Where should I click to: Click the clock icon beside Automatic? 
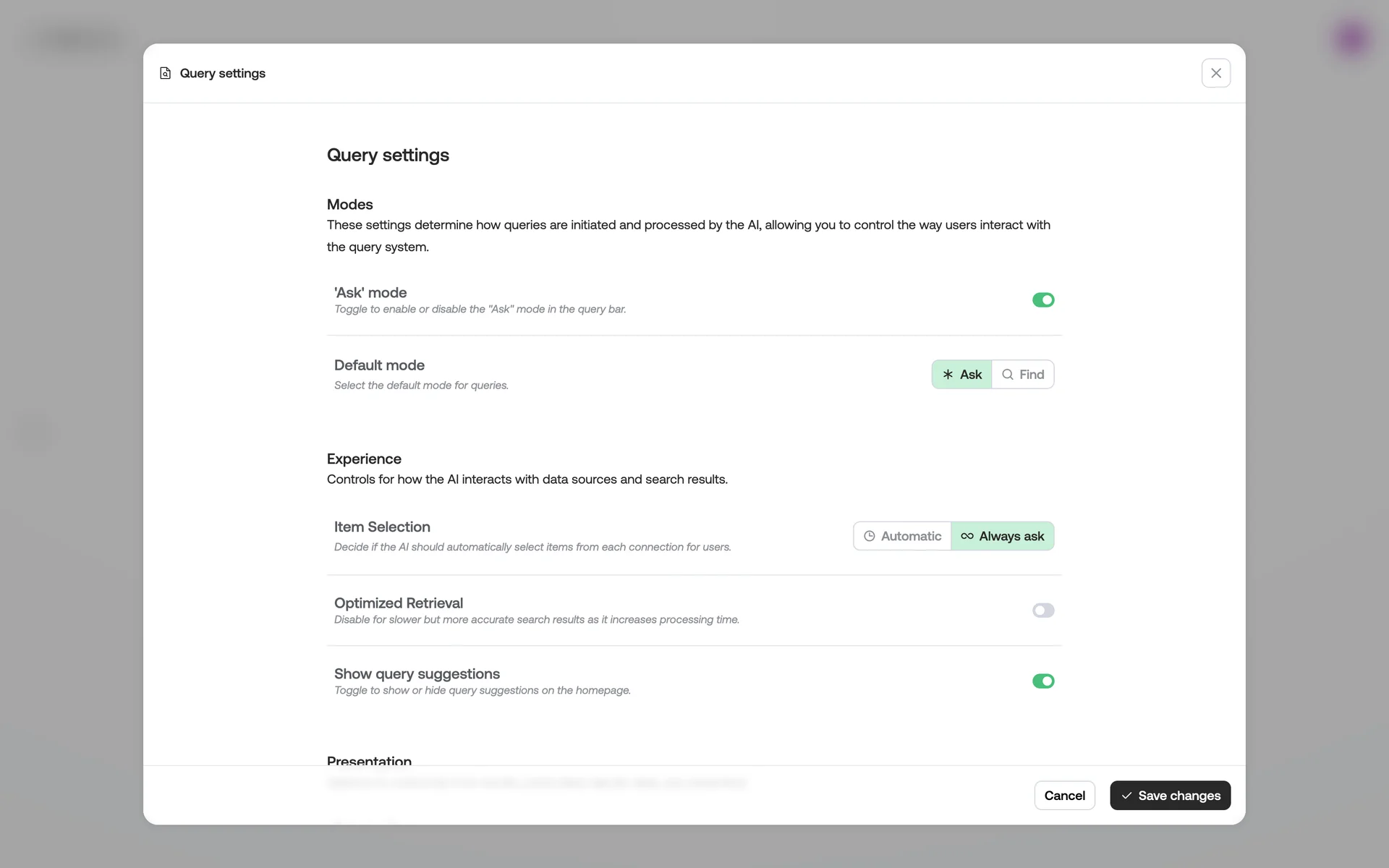point(870,536)
